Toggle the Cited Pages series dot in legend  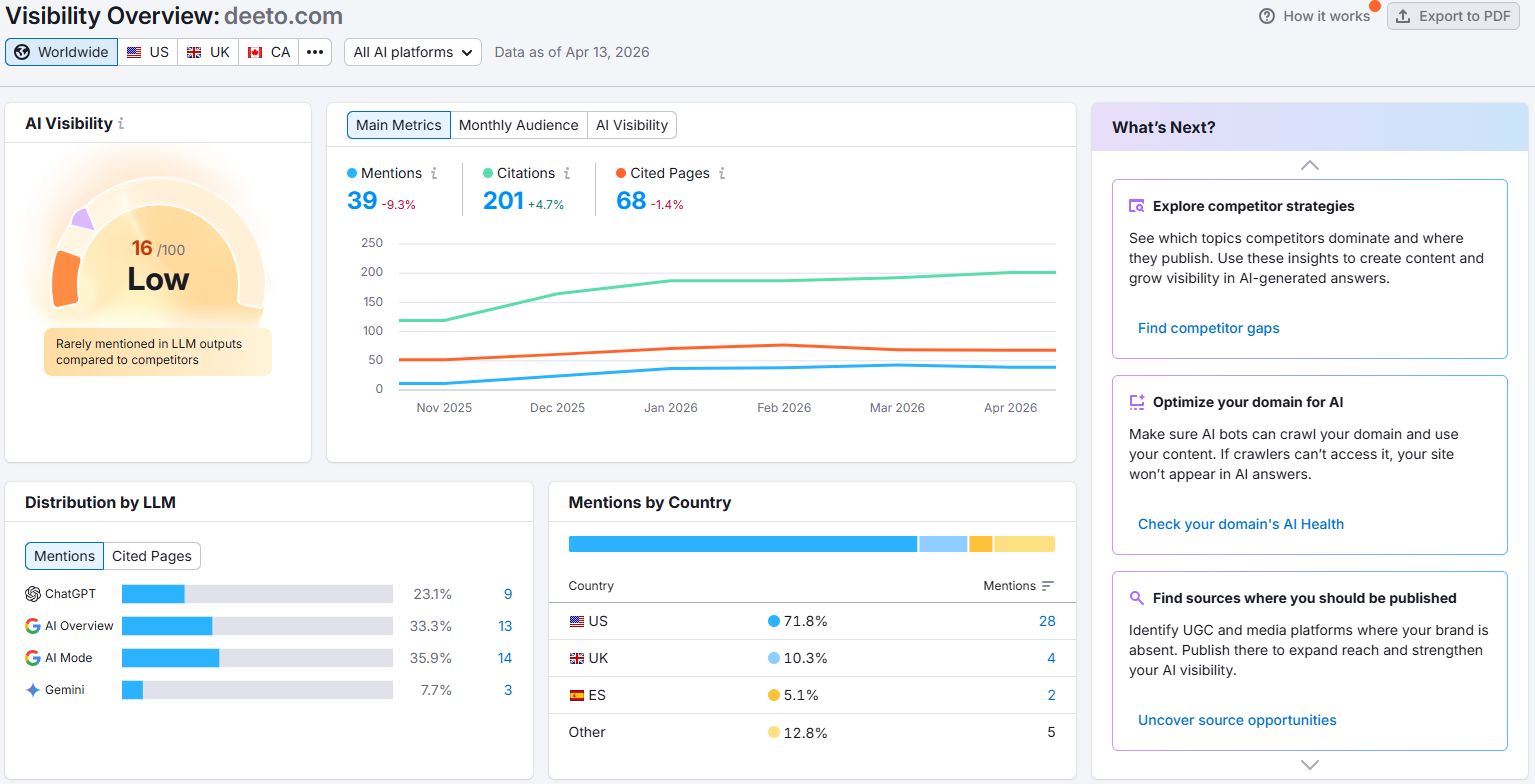pos(621,173)
